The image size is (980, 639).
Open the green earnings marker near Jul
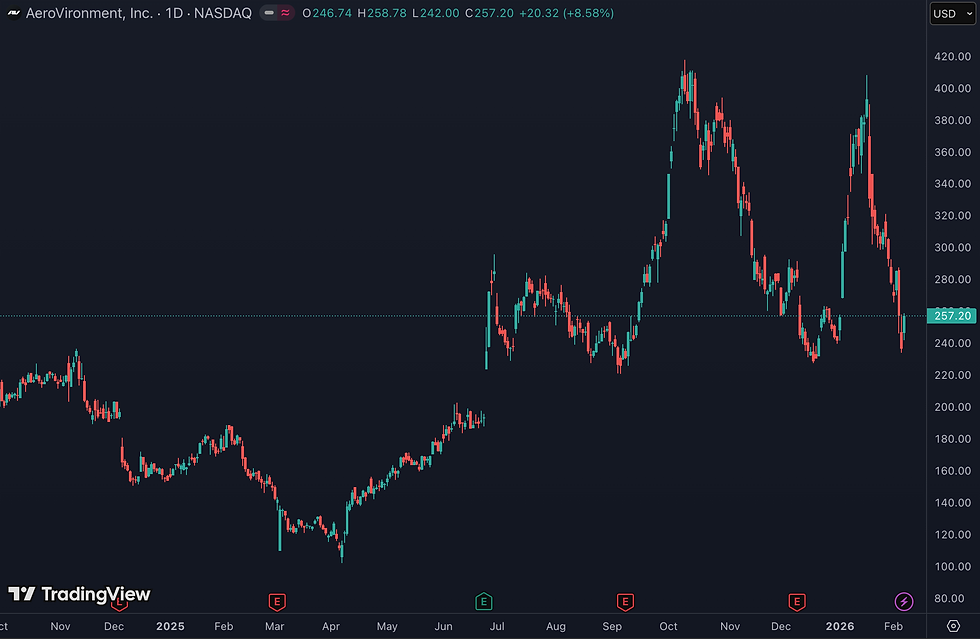[484, 602]
